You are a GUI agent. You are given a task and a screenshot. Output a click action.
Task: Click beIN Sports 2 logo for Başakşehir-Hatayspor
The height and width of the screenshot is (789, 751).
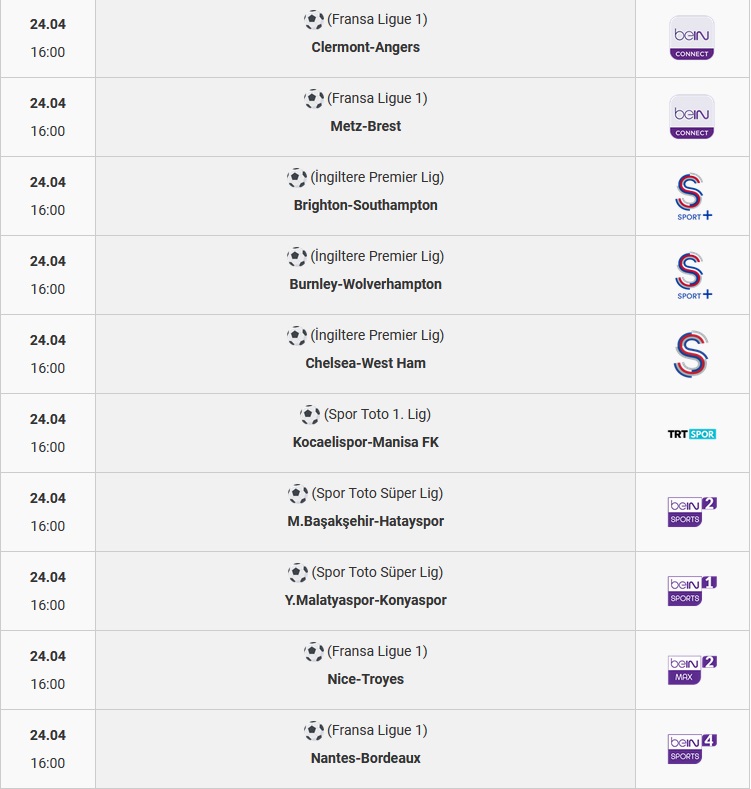pyautogui.click(x=692, y=512)
